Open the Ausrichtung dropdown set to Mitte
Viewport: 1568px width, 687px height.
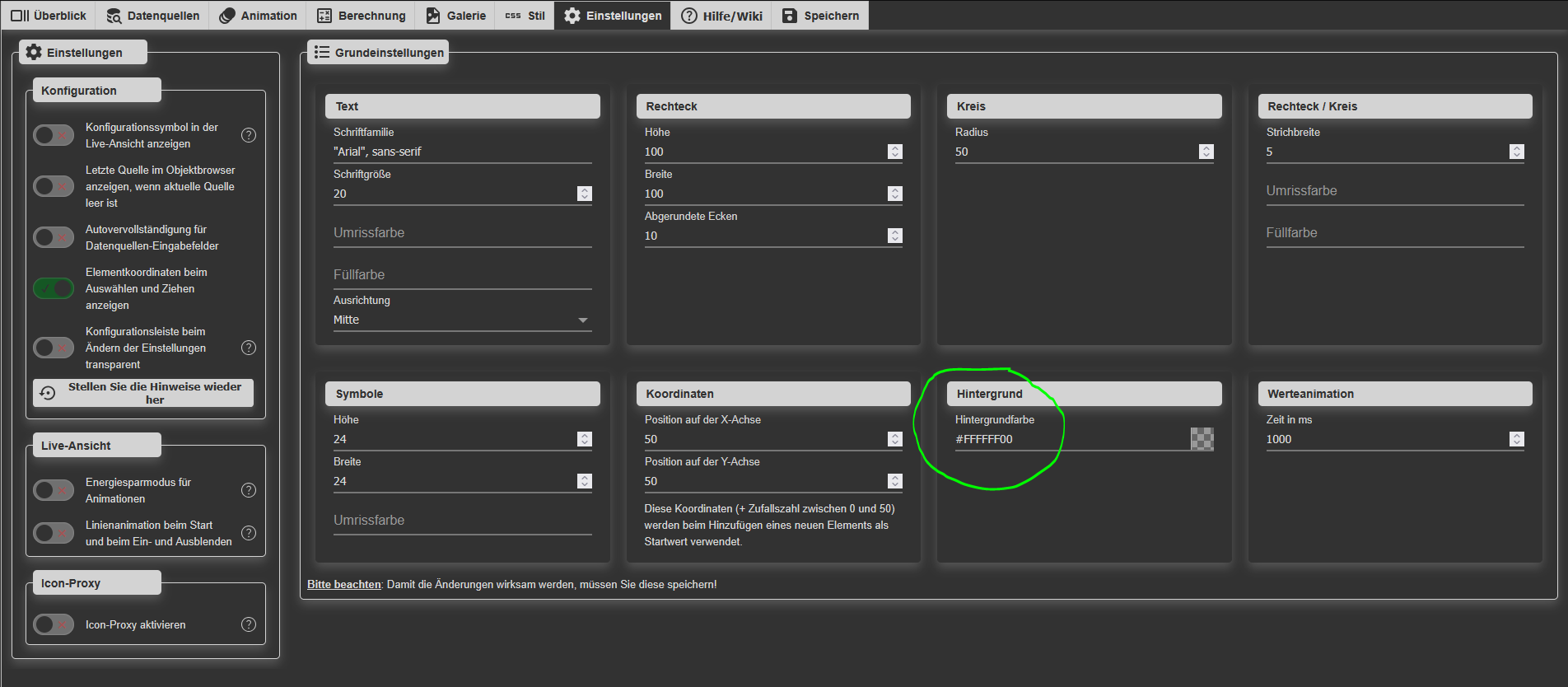[462, 320]
